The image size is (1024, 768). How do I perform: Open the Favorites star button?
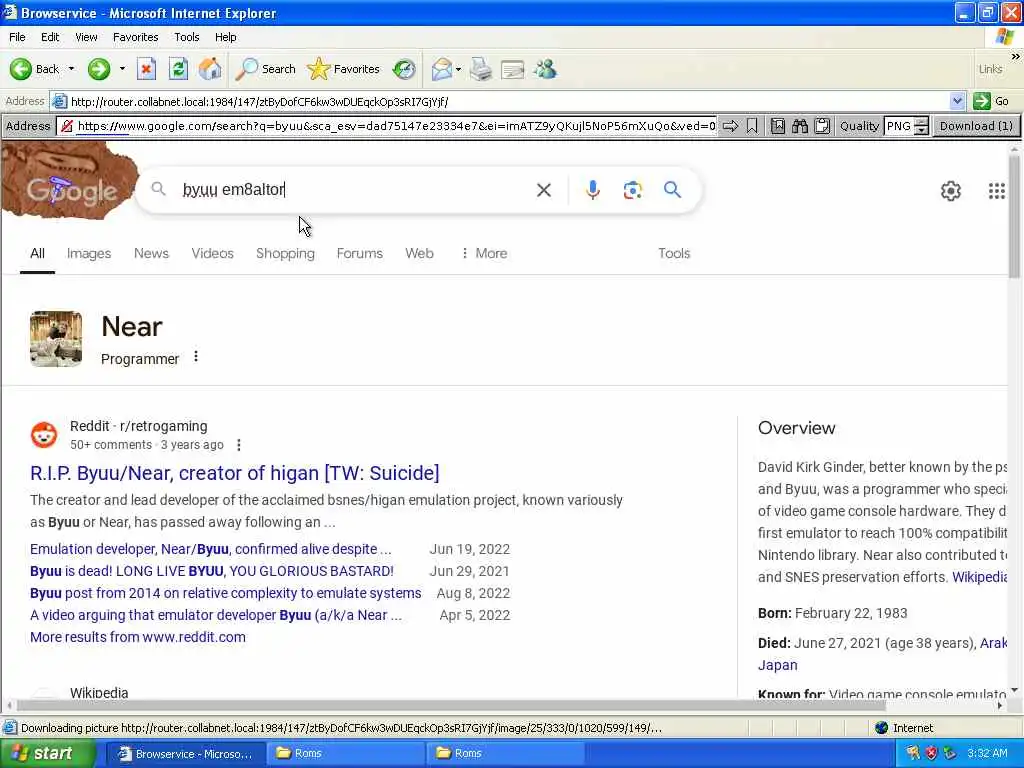click(x=344, y=69)
